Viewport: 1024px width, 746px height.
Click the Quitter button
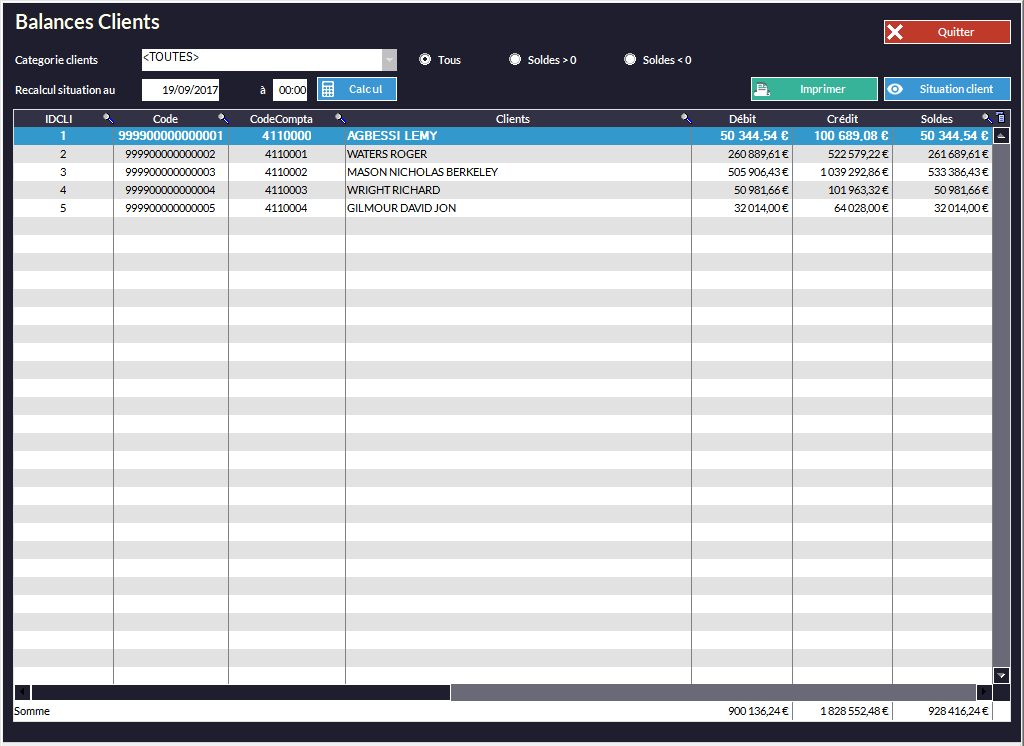click(946, 32)
